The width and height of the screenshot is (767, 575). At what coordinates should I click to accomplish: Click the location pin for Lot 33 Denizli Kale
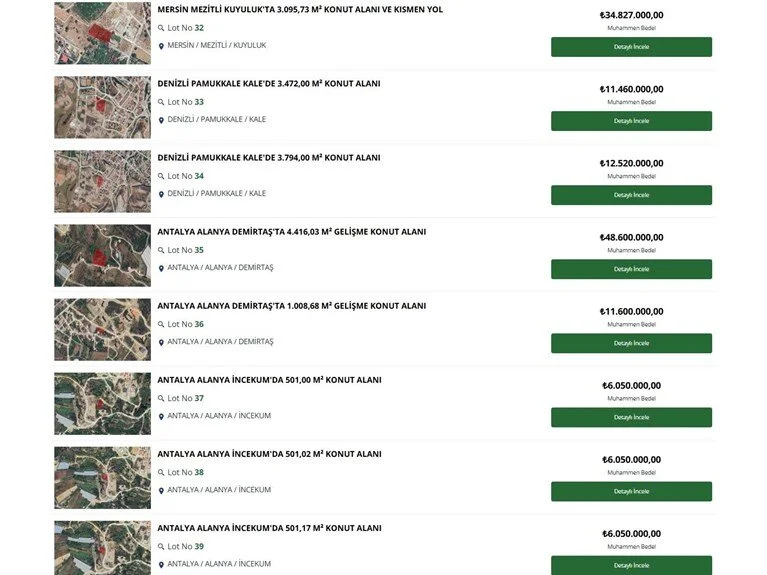click(161, 120)
